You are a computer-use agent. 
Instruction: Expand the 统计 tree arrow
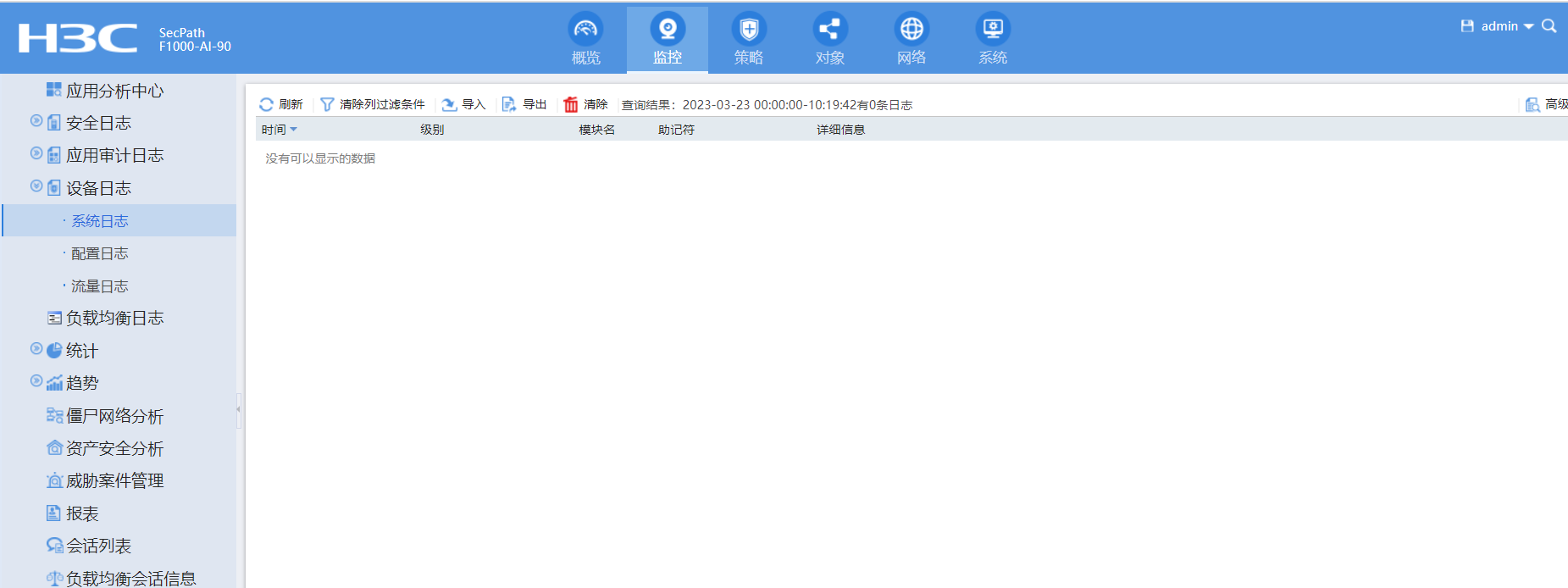(x=36, y=349)
